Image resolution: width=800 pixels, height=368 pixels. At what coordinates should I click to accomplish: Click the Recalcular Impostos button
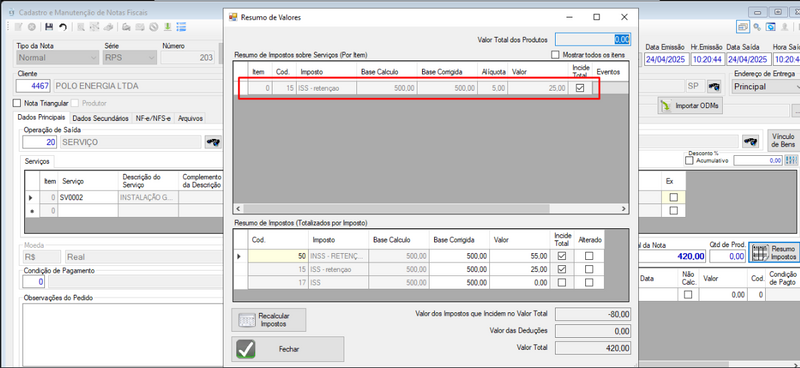tap(268, 320)
